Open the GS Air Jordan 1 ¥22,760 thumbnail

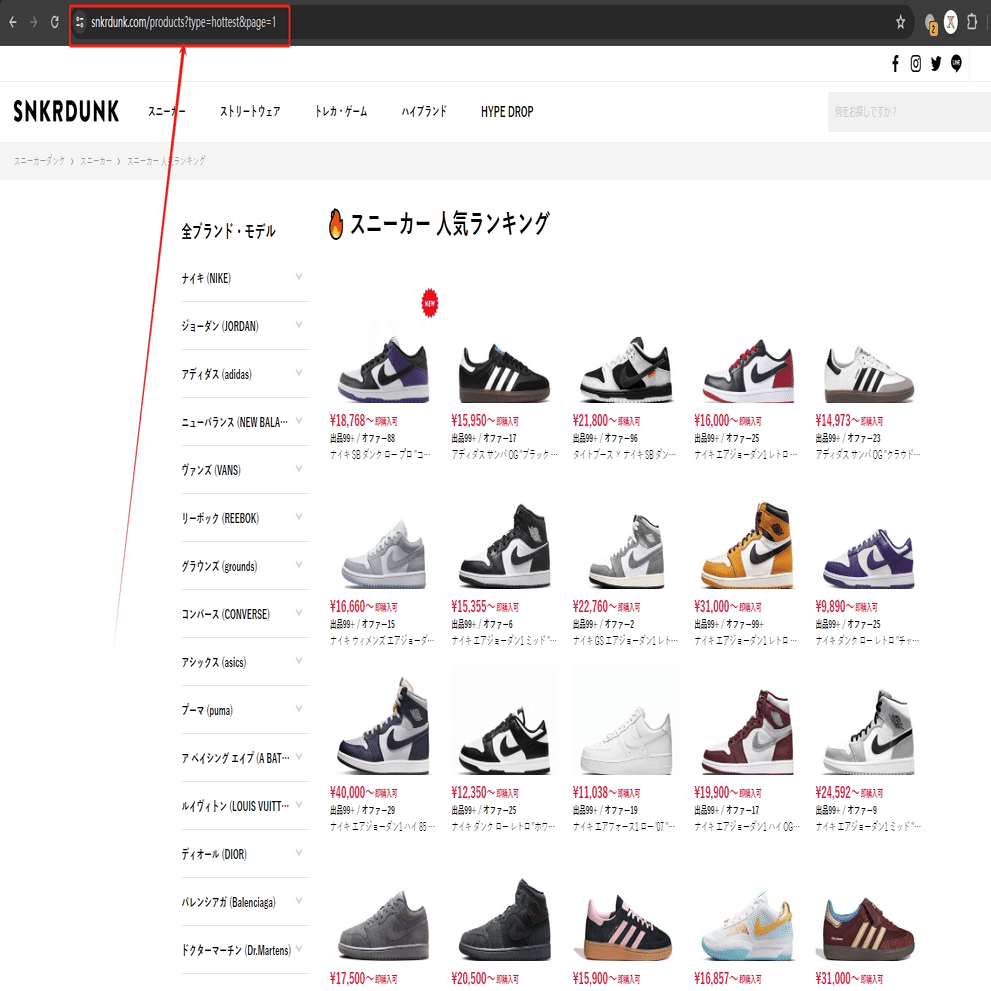626,551
